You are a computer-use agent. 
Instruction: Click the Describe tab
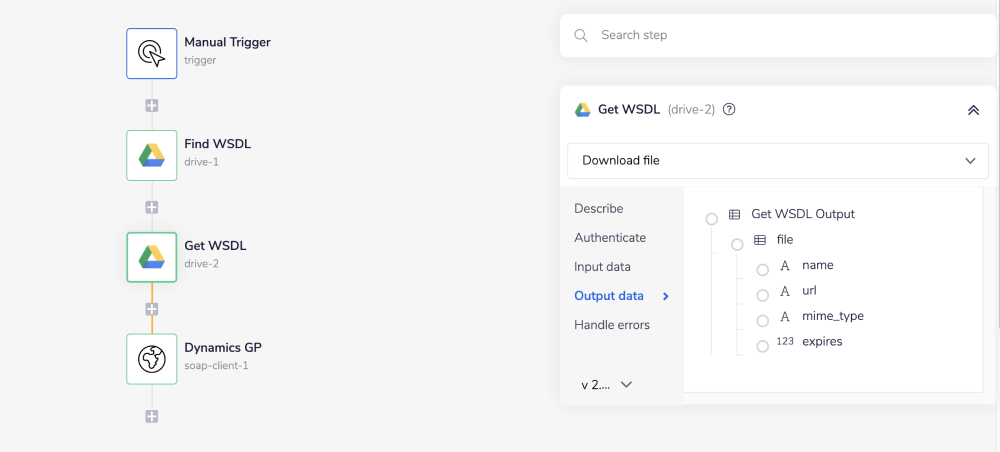(598, 209)
